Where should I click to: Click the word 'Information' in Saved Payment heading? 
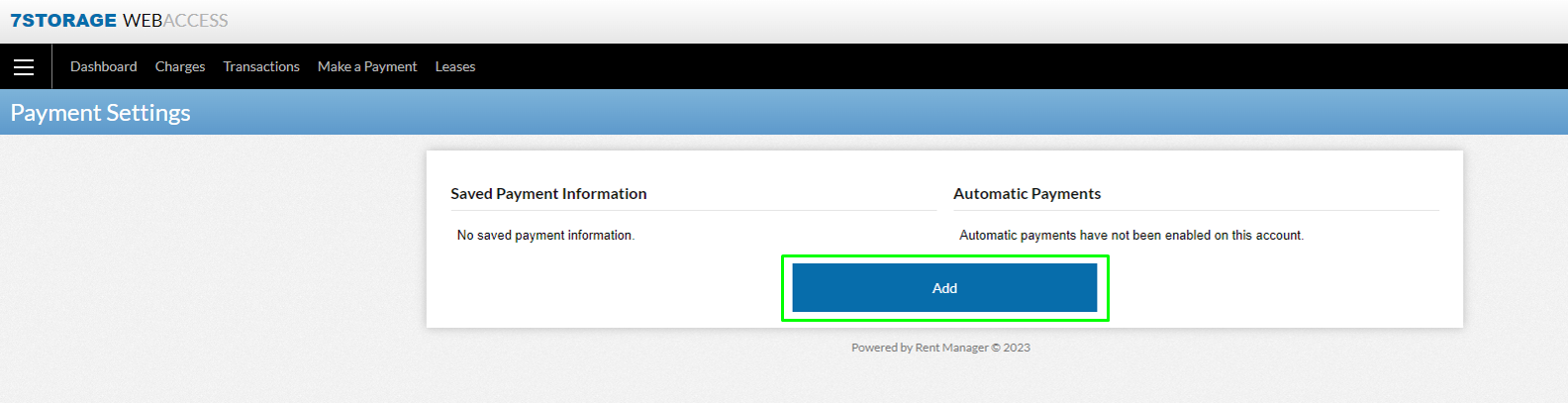(604, 194)
